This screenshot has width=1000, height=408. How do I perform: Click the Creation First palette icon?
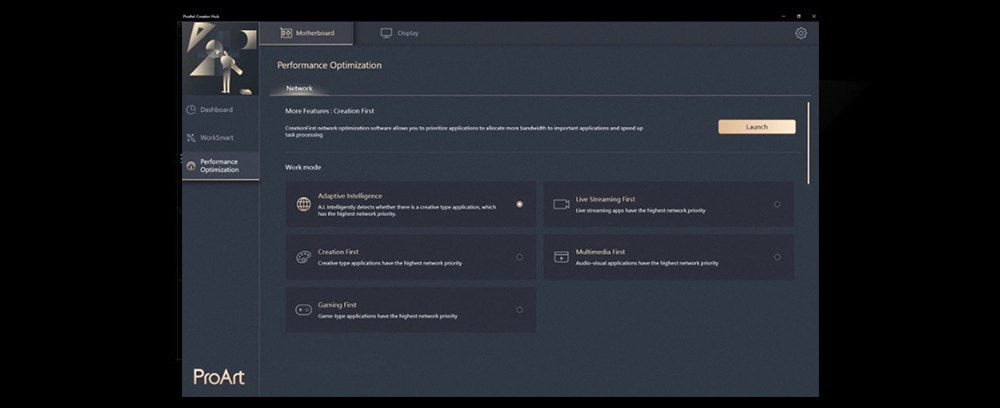click(x=304, y=257)
